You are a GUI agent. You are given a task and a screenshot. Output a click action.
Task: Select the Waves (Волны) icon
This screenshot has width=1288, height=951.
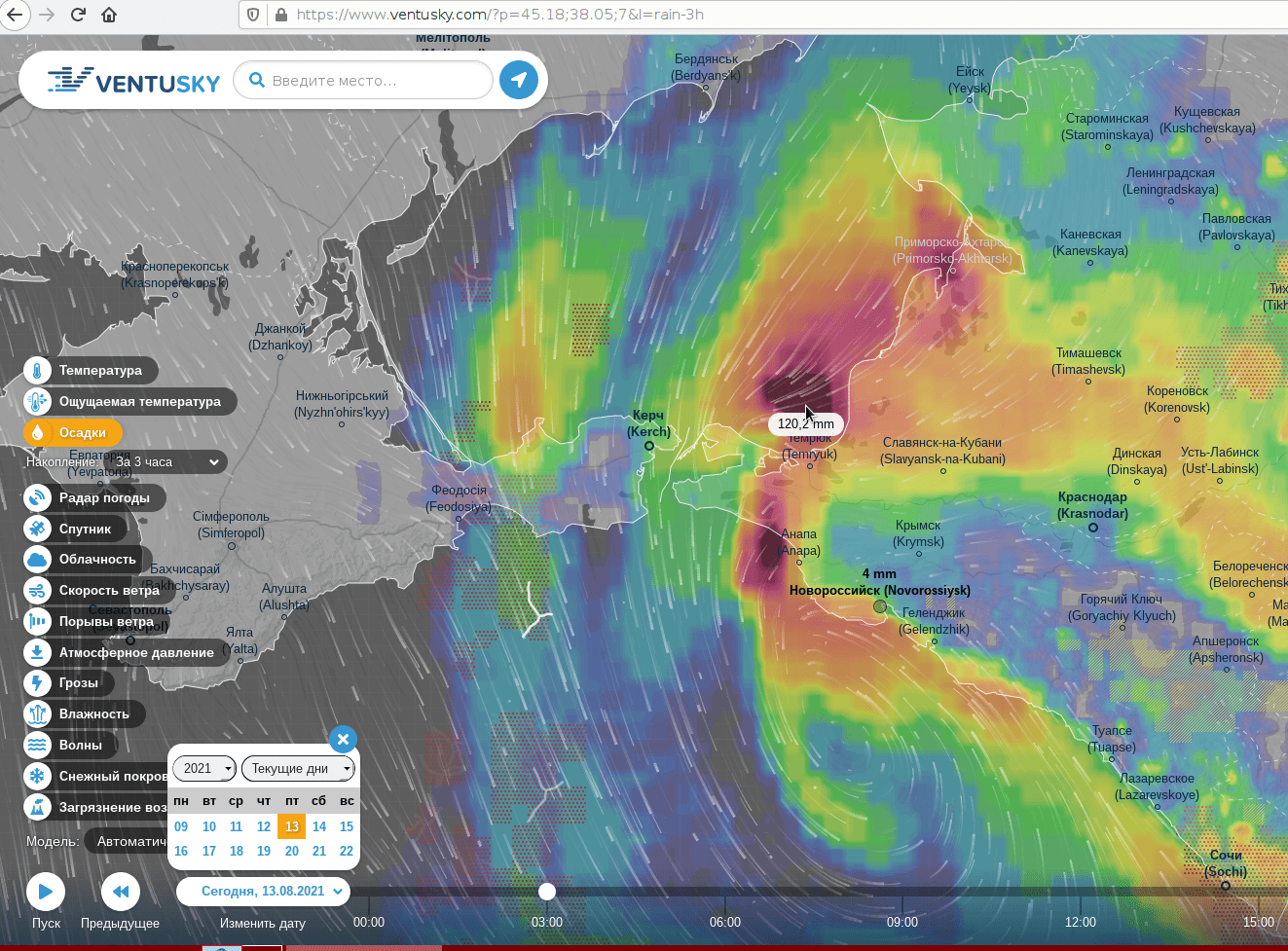click(37, 746)
